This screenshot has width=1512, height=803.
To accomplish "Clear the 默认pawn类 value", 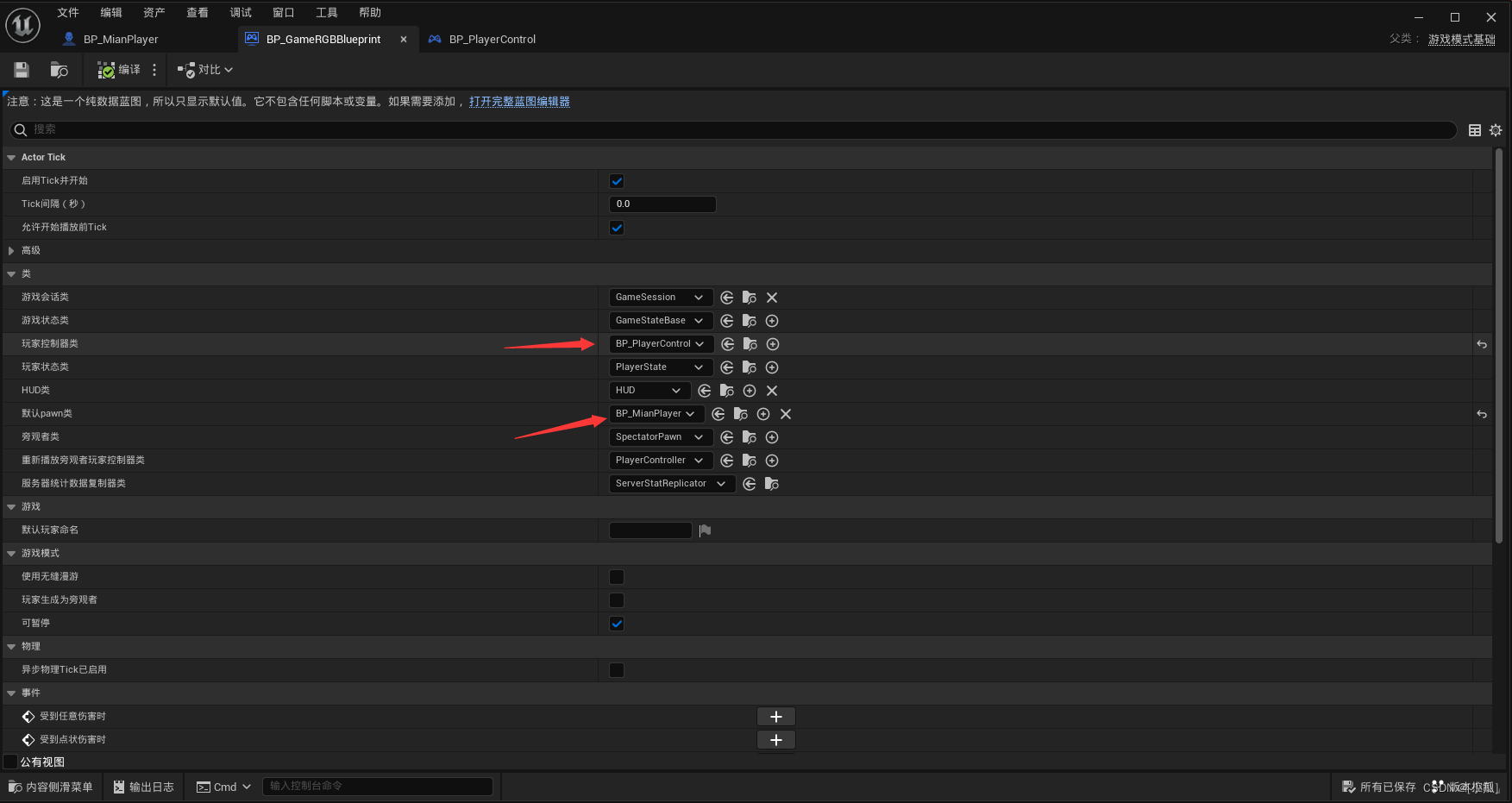I will point(786,414).
